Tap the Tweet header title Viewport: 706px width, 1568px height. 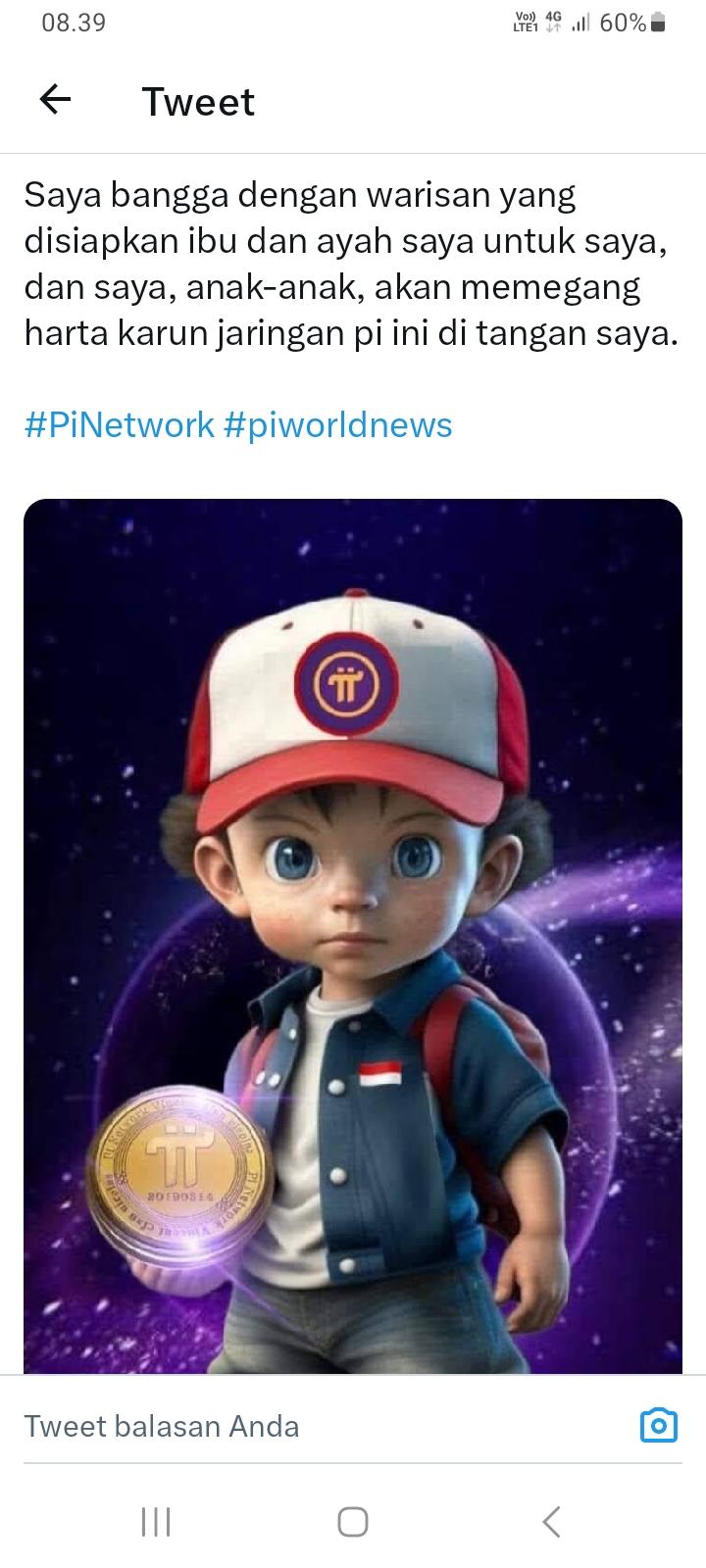[198, 101]
